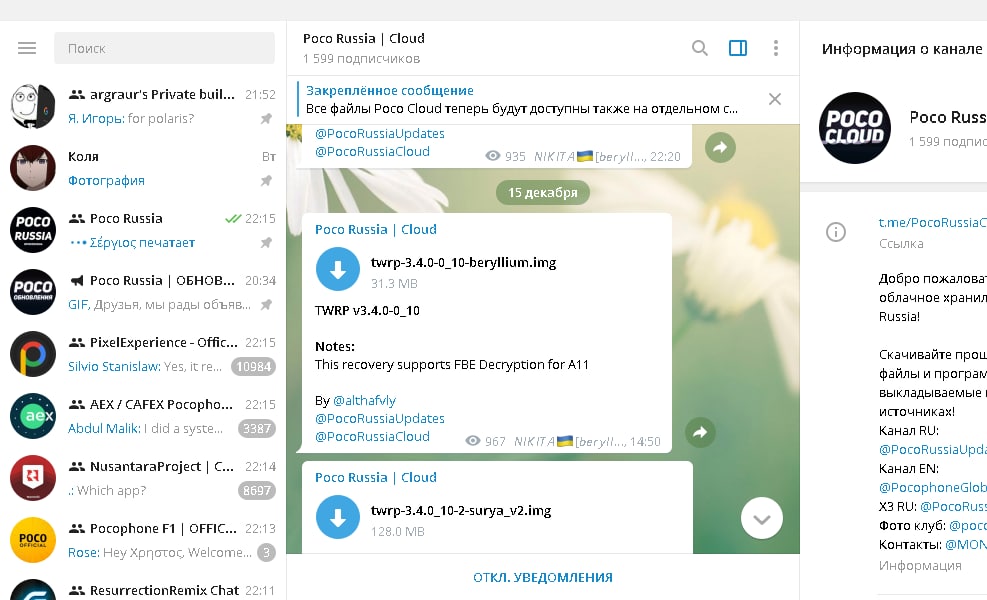Open @PocoRussiaCloud link in the 22:20 message

click(372, 152)
